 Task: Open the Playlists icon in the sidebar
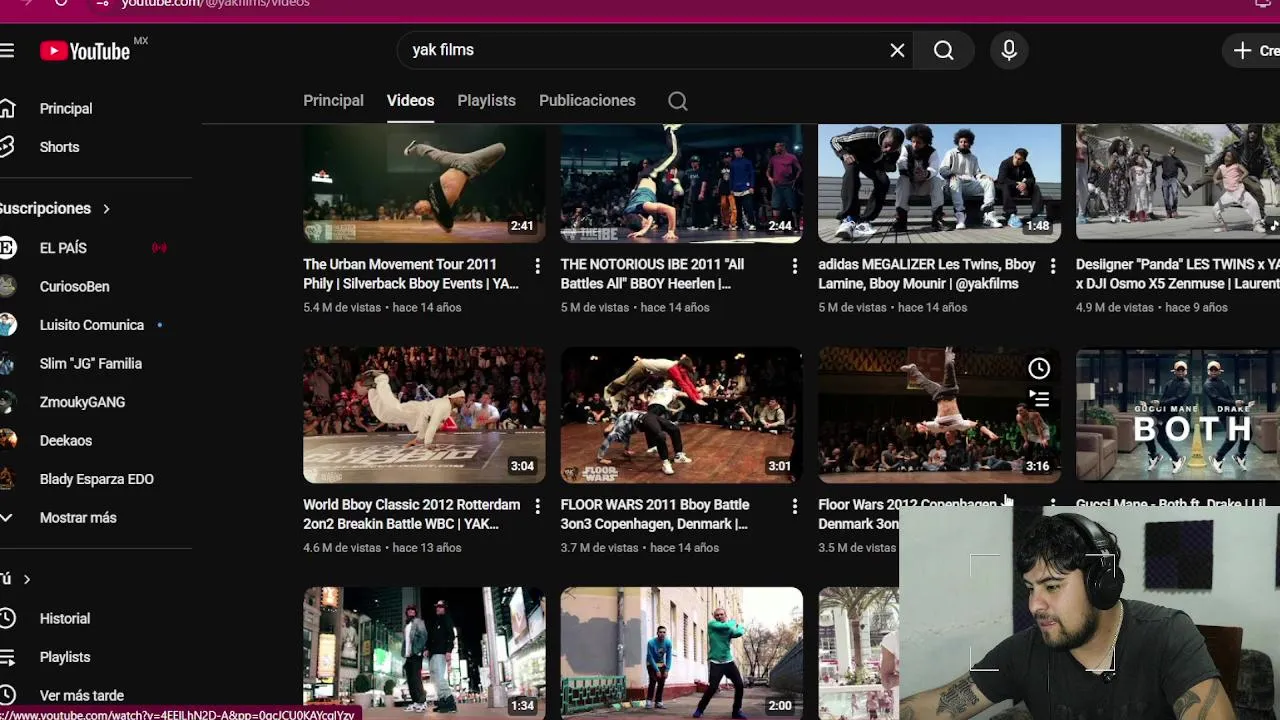6,657
